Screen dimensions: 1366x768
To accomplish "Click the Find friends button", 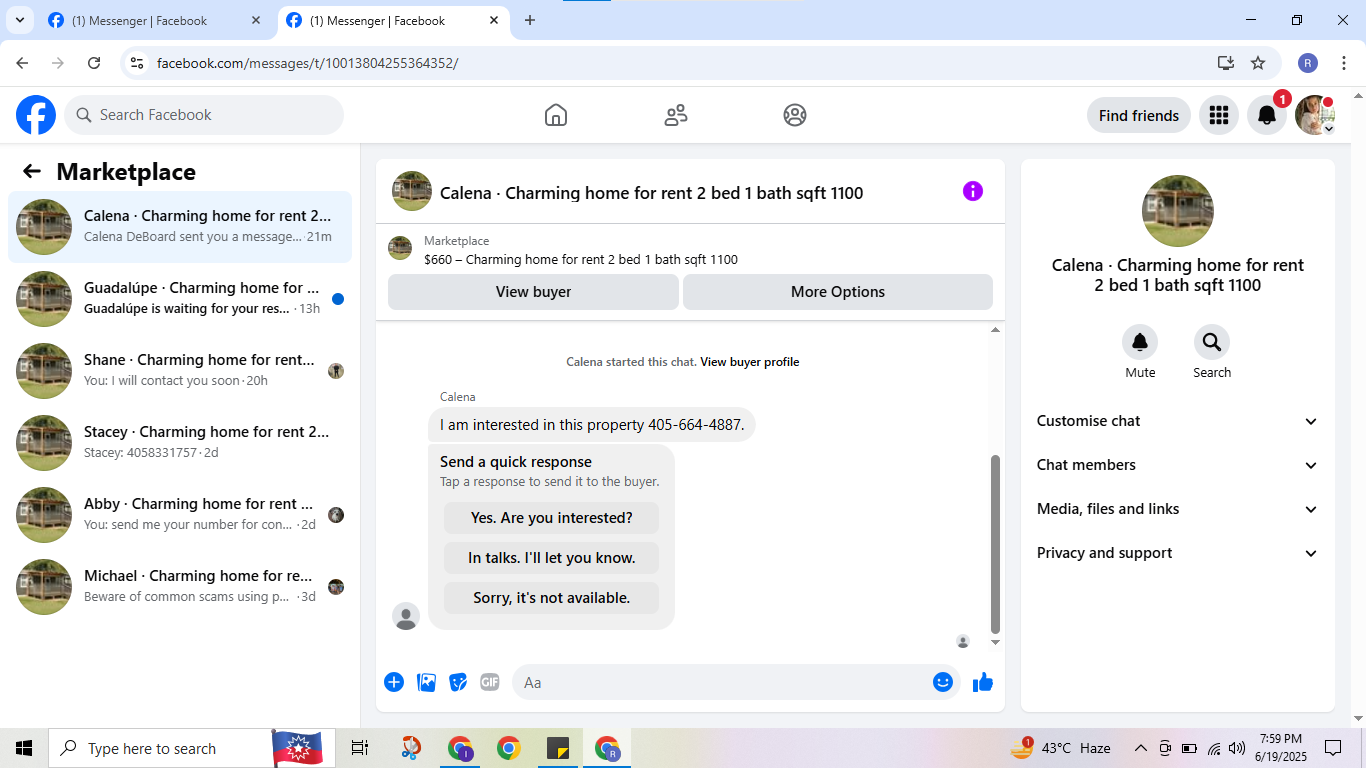I will point(1139,115).
